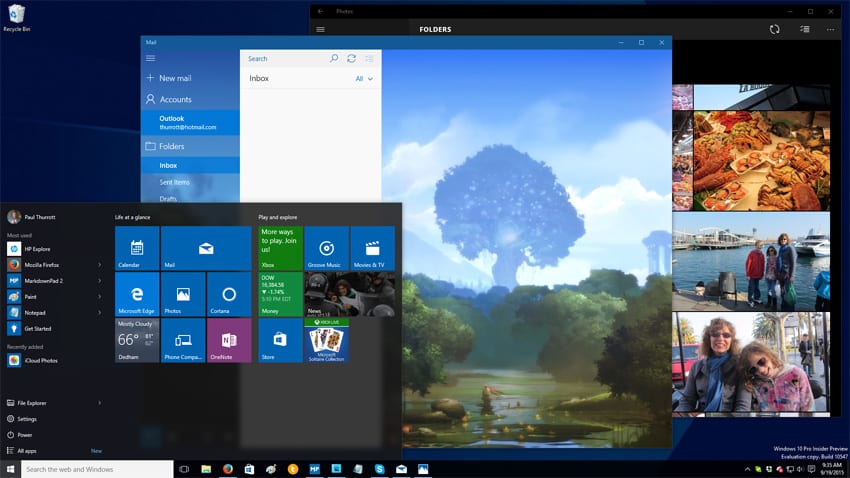Open the Xbox tile
850x478 pixels.
(x=280, y=248)
